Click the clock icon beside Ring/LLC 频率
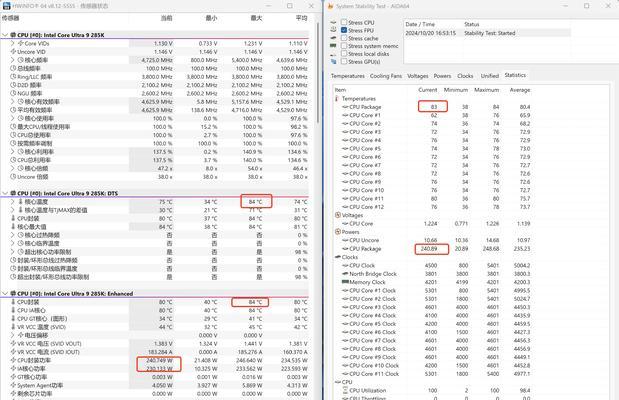619x400 pixels. pos(13,77)
